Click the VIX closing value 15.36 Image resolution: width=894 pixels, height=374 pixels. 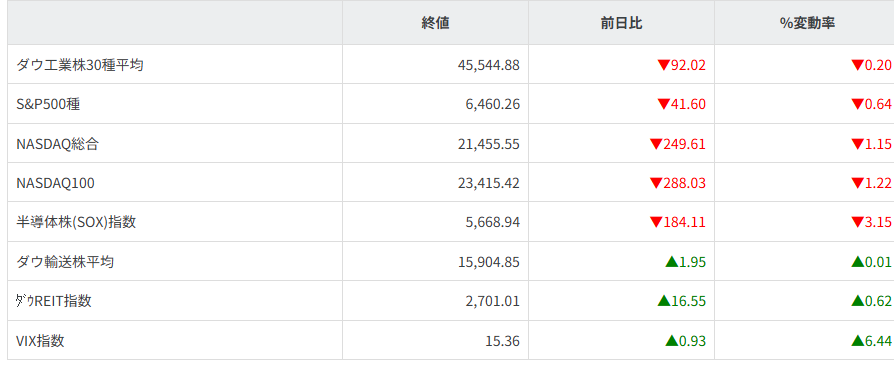pos(503,341)
